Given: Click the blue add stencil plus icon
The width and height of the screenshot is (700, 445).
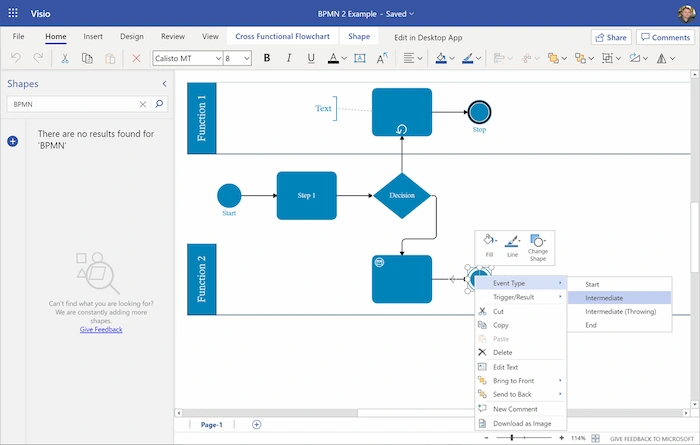Looking at the screenshot, I should [x=12, y=141].
